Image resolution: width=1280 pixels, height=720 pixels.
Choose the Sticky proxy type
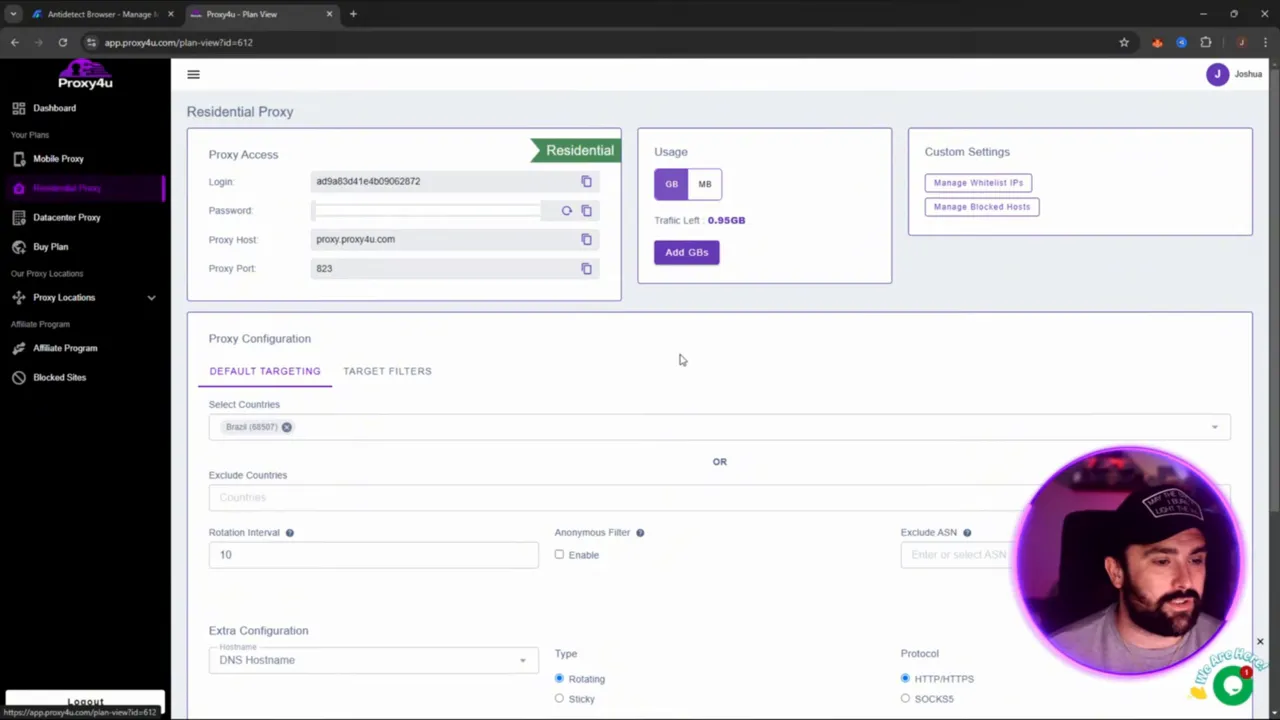point(559,698)
